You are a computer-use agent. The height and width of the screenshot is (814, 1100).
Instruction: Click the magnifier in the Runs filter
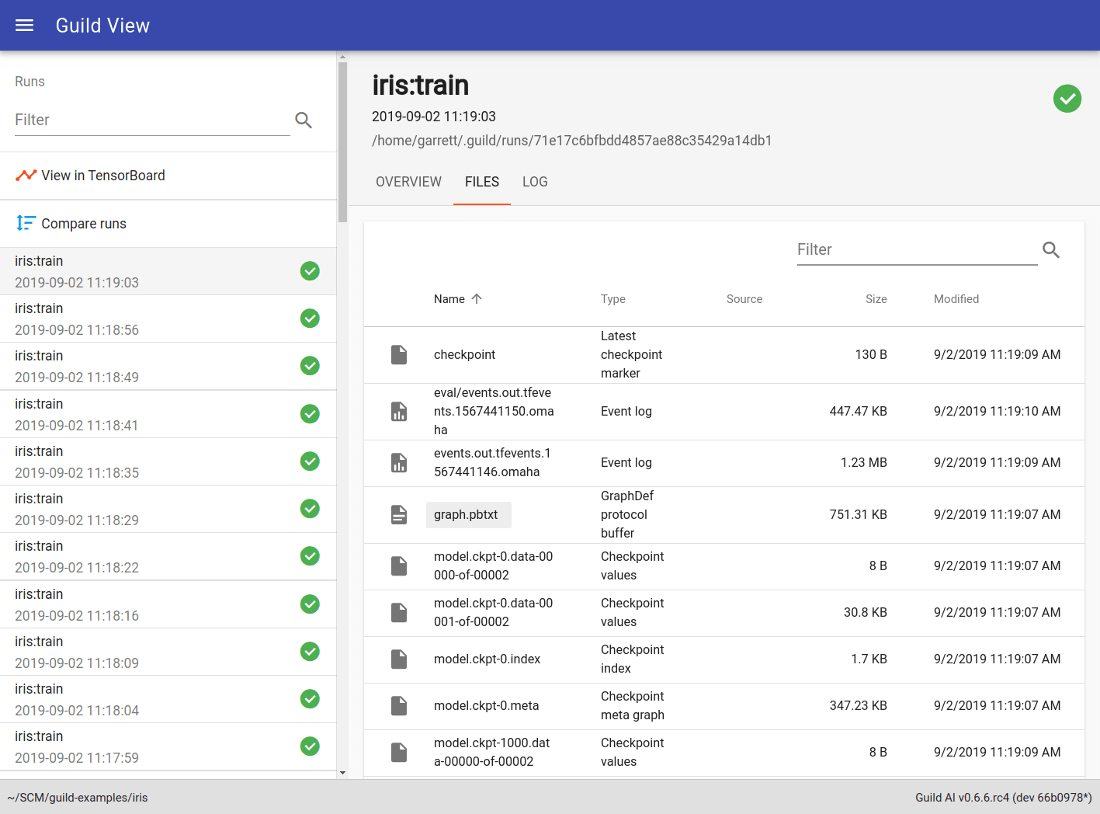pyautogui.click(x=303, y=120)
